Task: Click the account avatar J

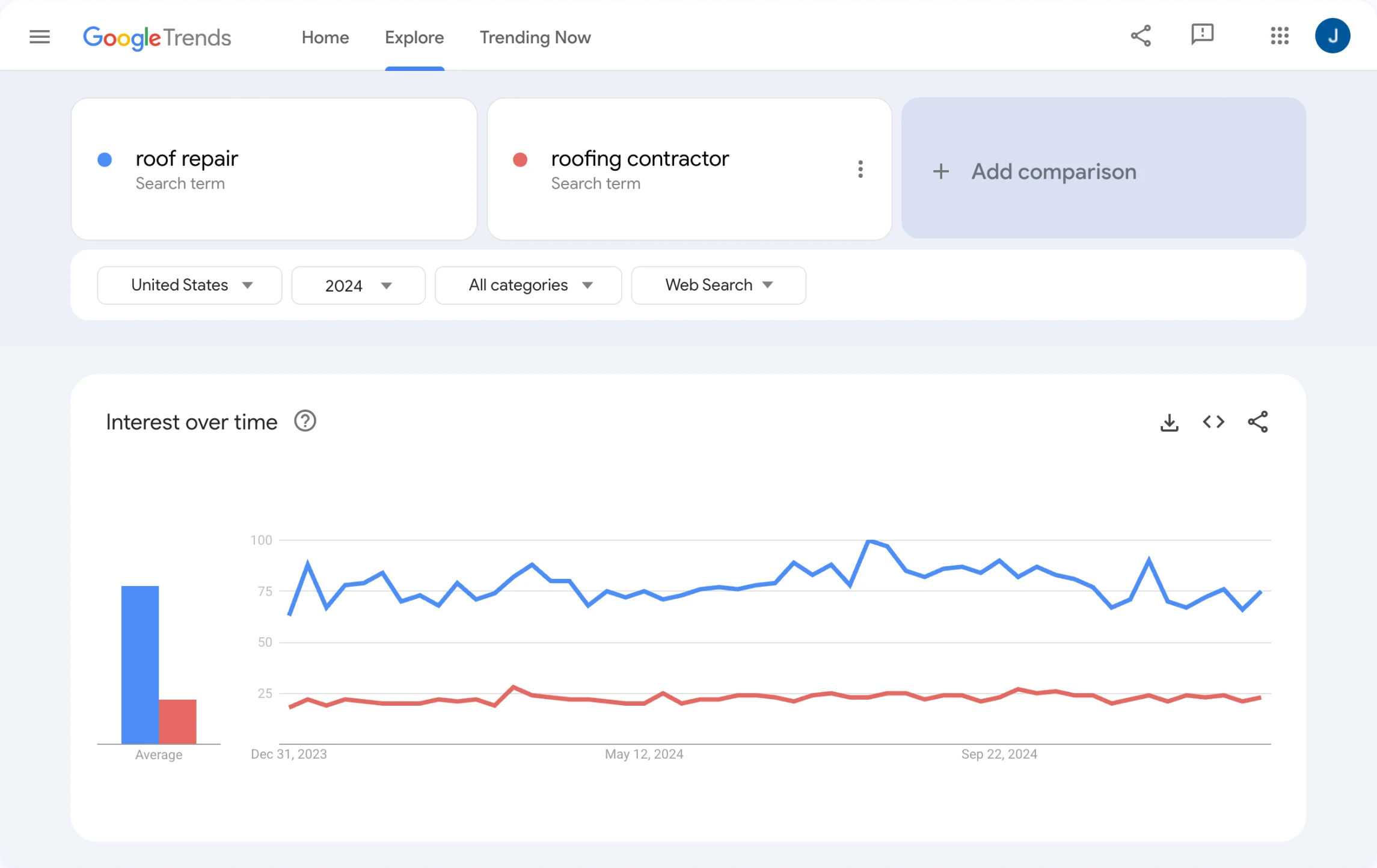Action: click(1332, 36)
